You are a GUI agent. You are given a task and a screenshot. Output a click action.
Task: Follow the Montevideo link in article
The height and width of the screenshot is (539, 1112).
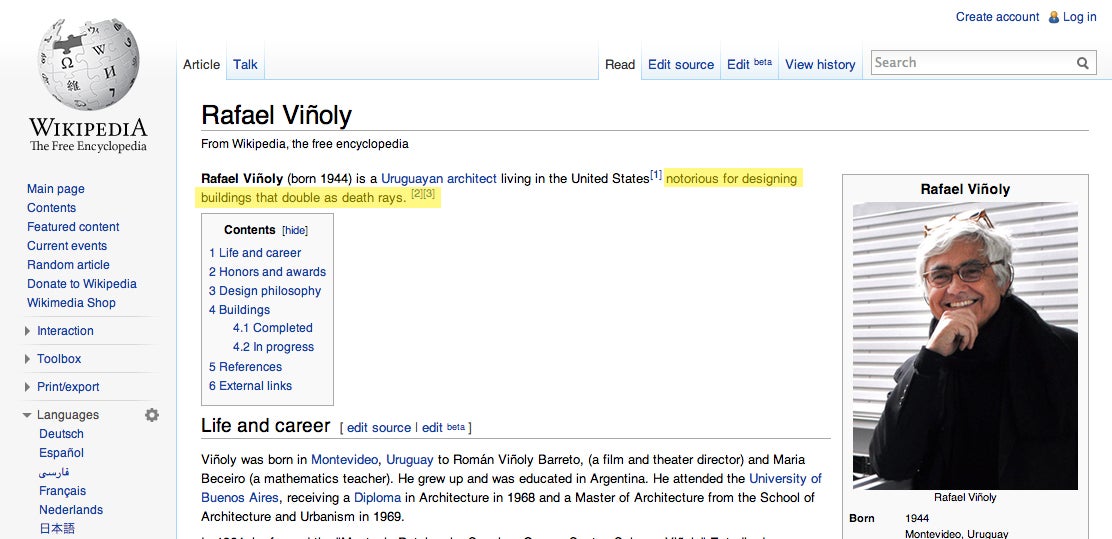pyautogui.click(x=344, y=460)
